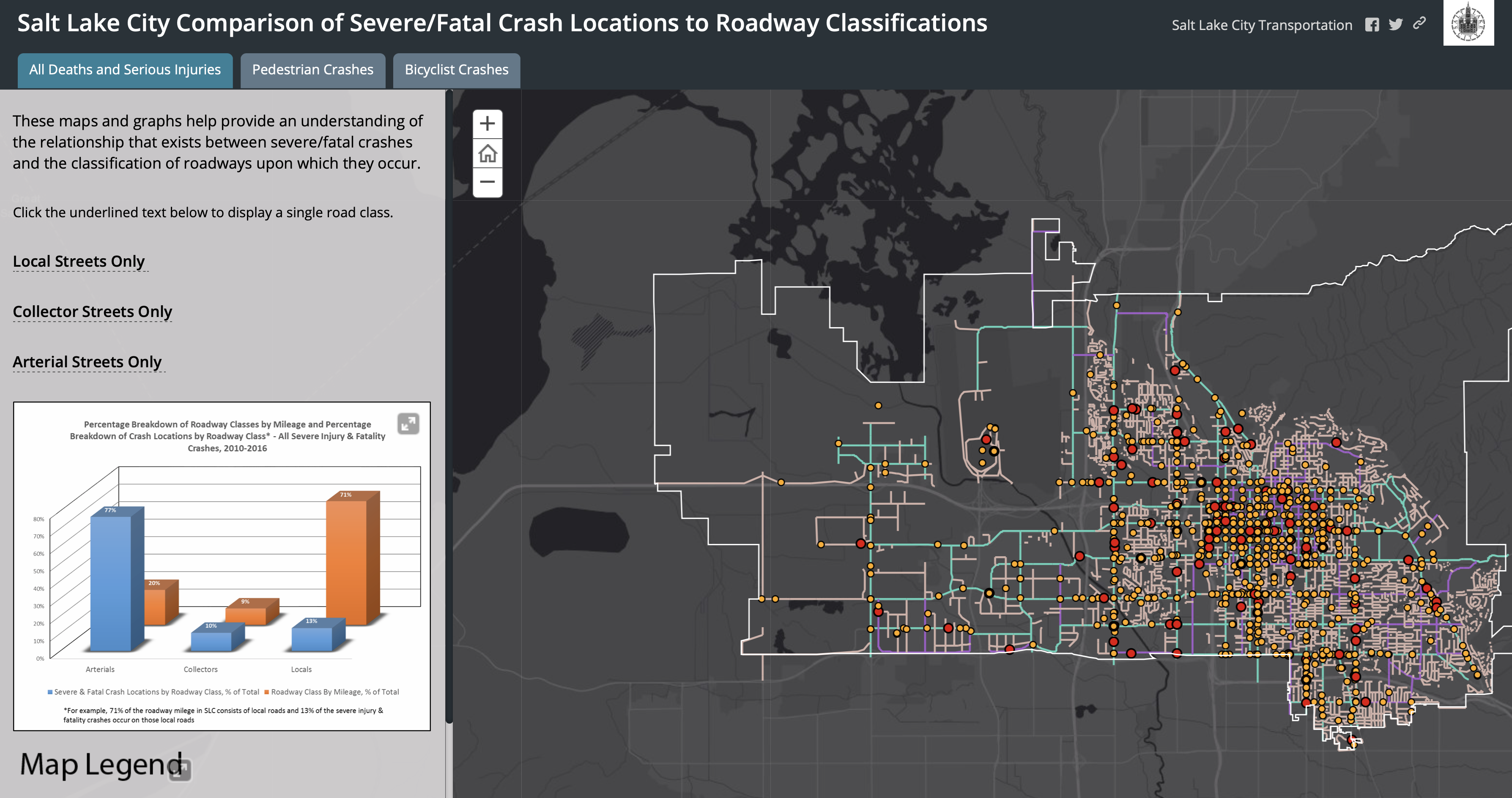Select the home default-extent icon between zoom controls
The image size is (1512, 798).
[487, 153]
